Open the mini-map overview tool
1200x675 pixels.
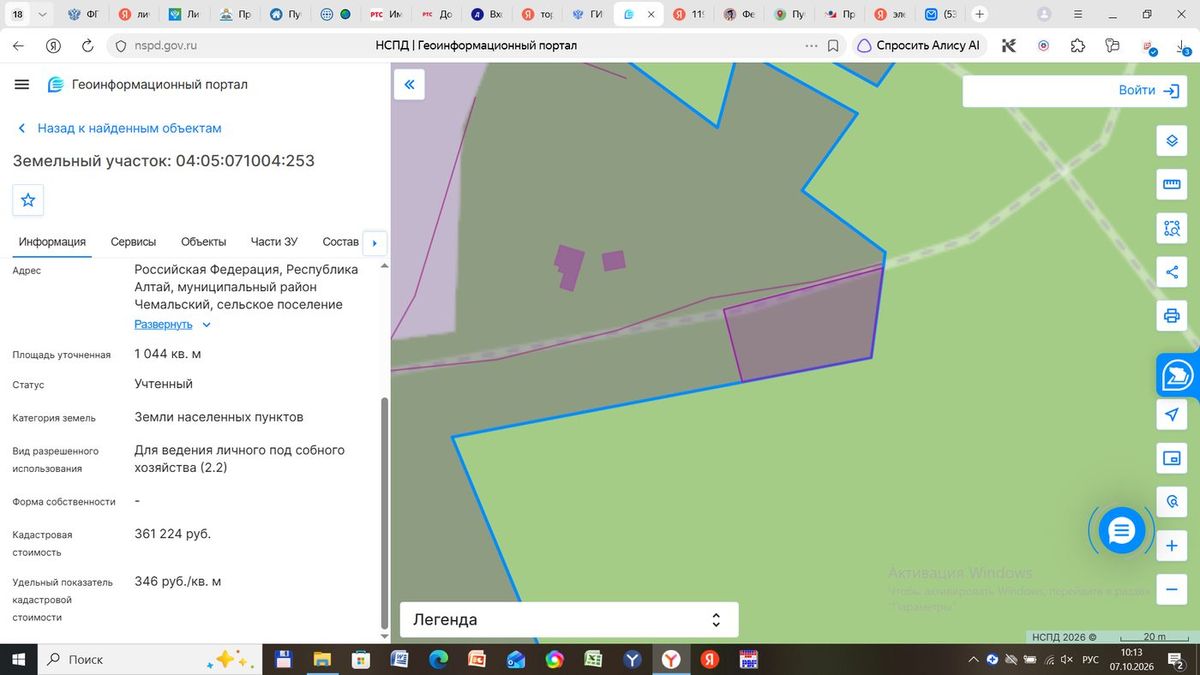click(x=1172, y=458)
